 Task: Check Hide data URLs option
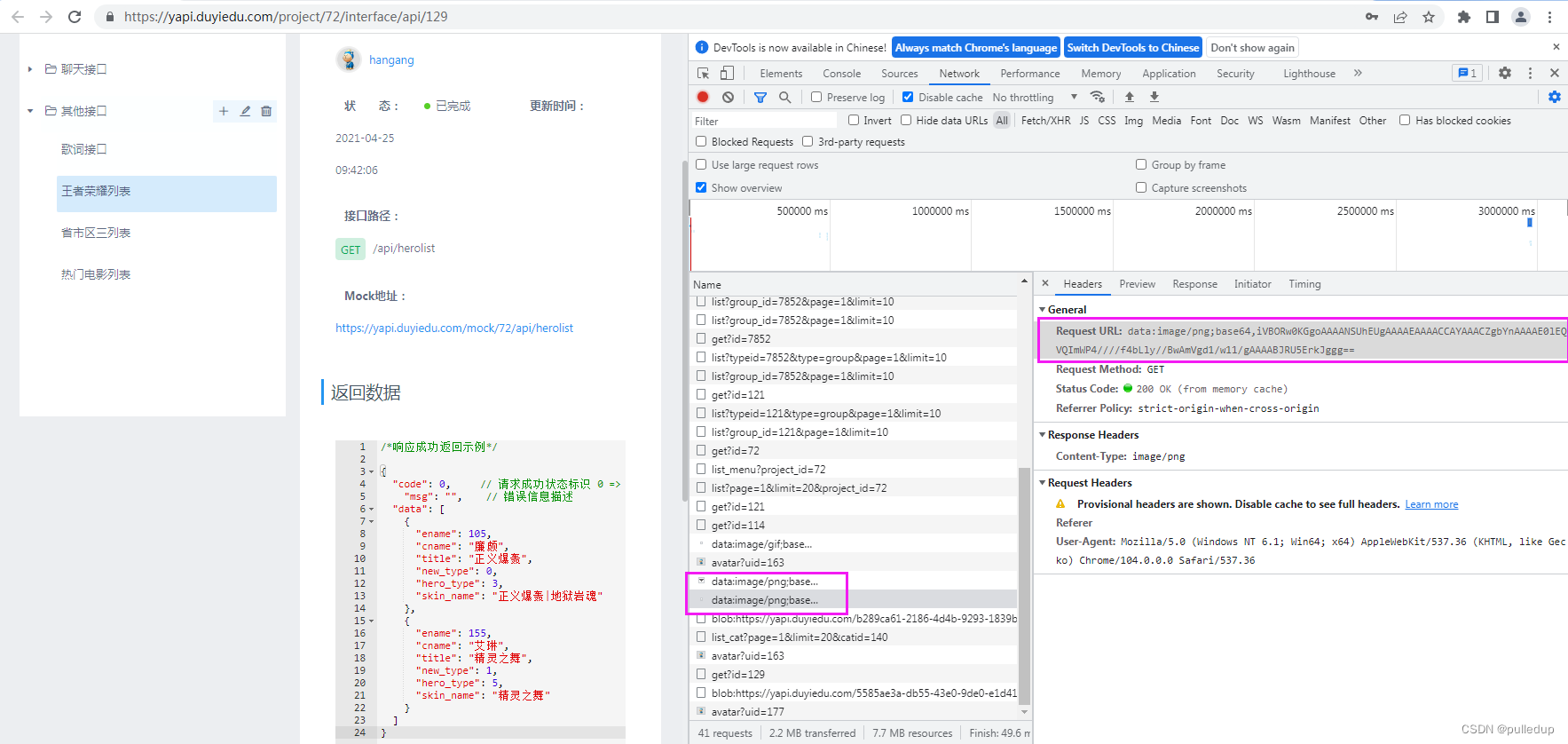pos(906,120)
